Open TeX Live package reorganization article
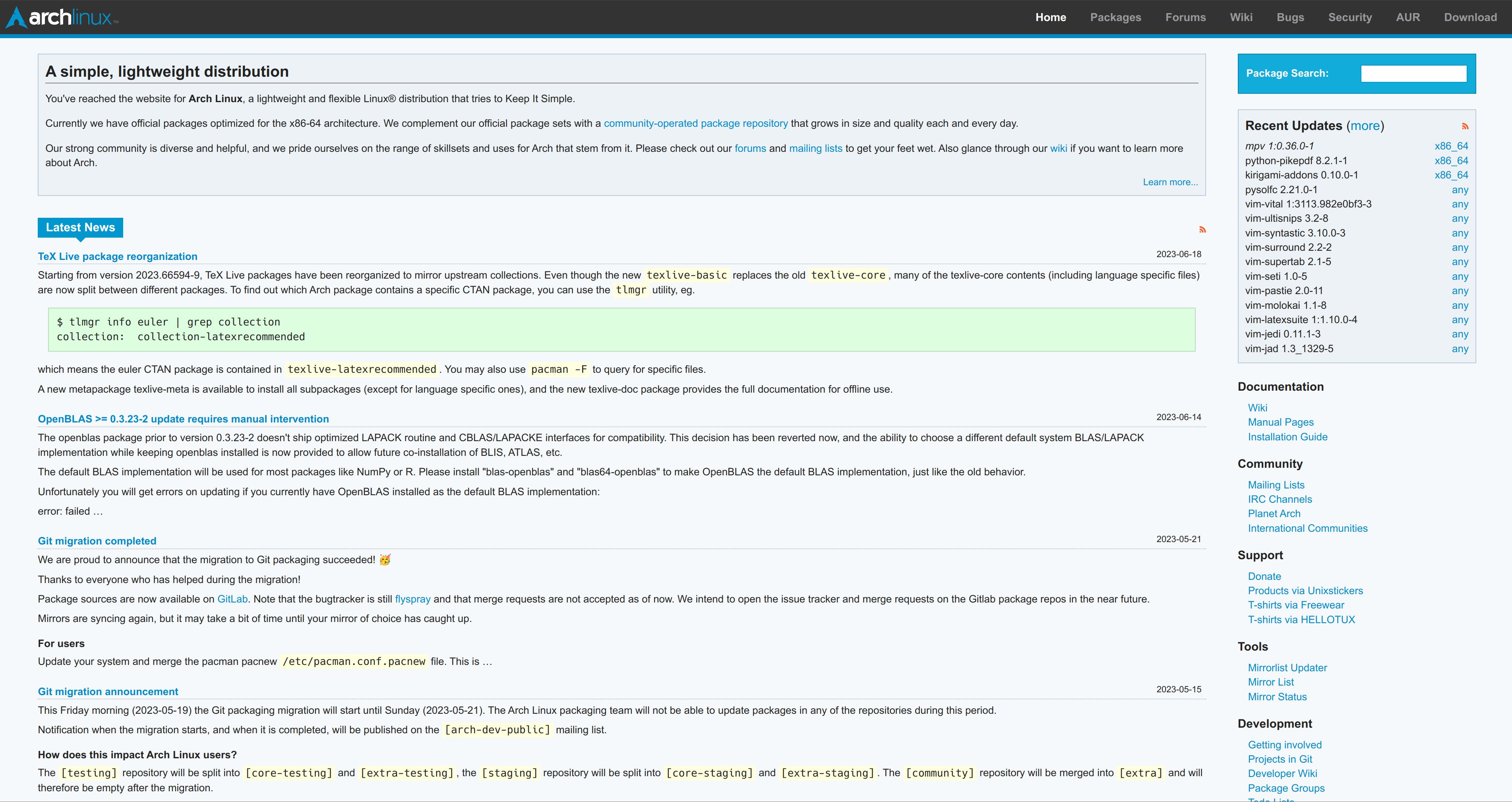This screenshot has height=802, width=1512. (117, 257)
